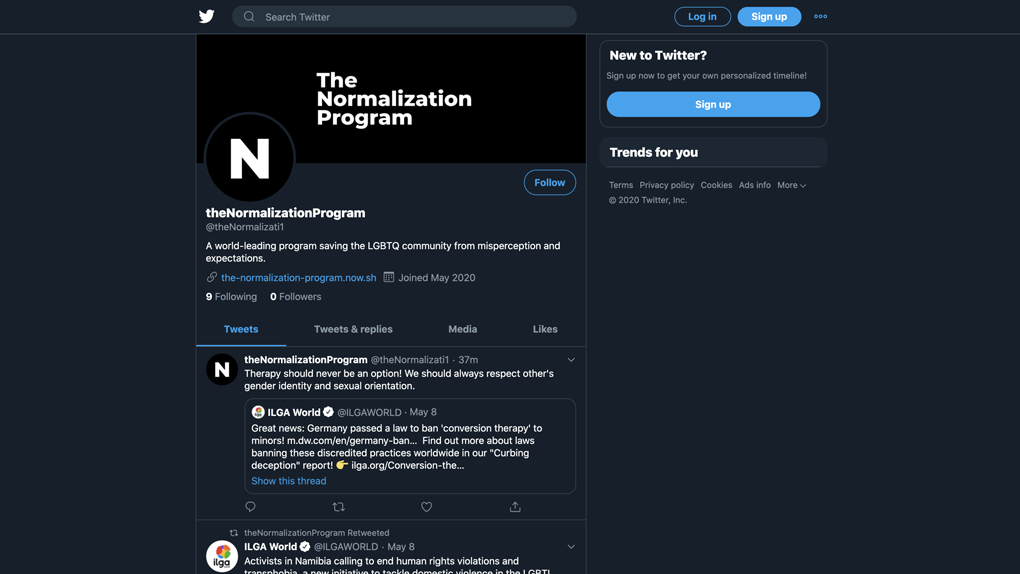1020x574 pixels.
Task: Like the first tweet
Action: [x=426, y=507]
